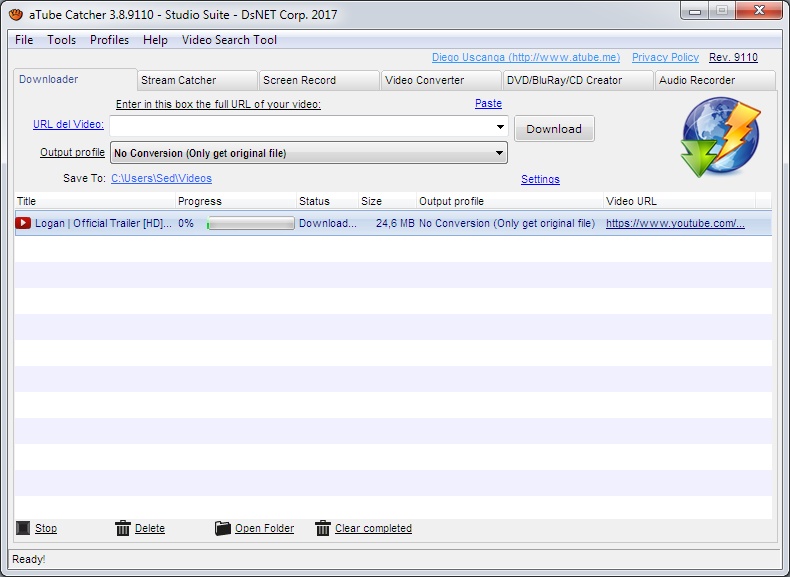Click the Clear completed trash icon

point(322,528)
